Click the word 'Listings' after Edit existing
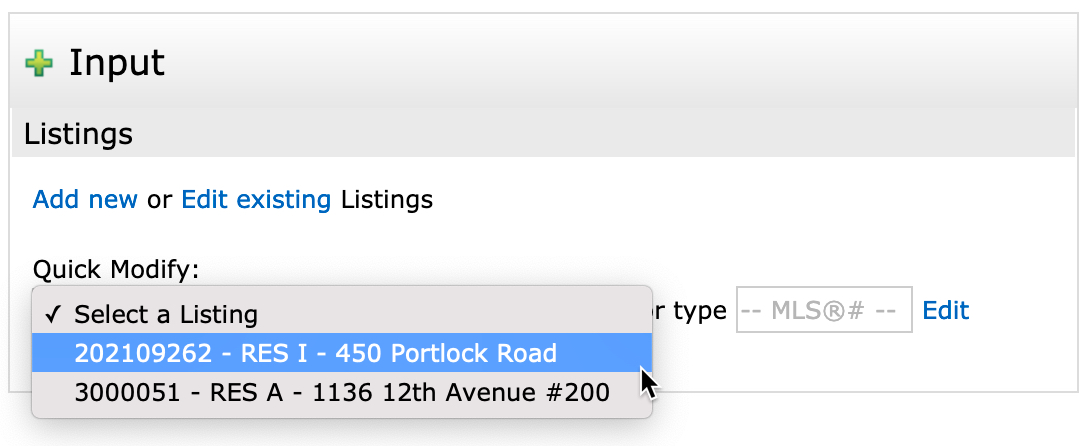This screenshot has width=1092, height=446. (387, 200)
